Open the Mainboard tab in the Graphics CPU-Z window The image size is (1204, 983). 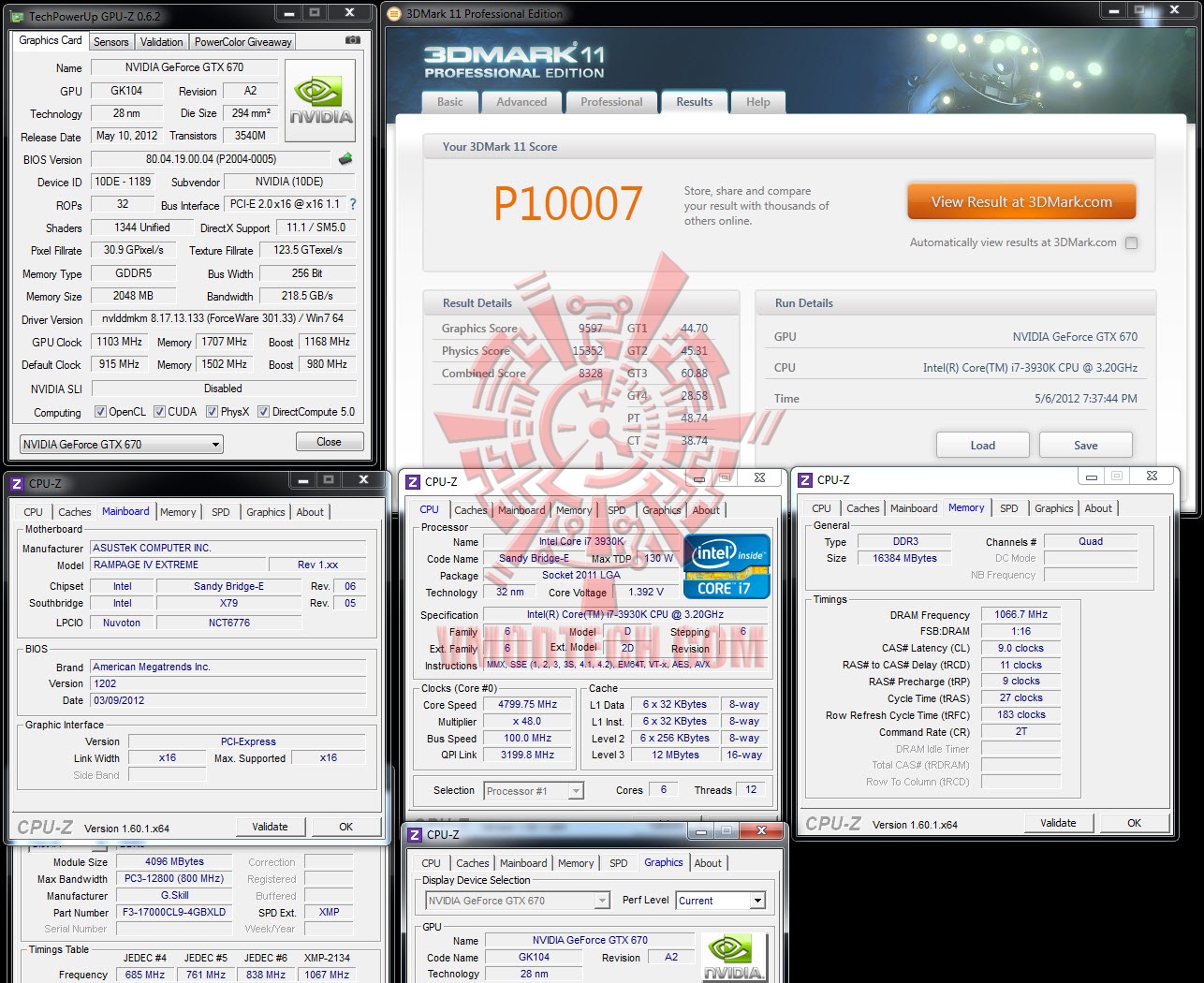point(523,863)
